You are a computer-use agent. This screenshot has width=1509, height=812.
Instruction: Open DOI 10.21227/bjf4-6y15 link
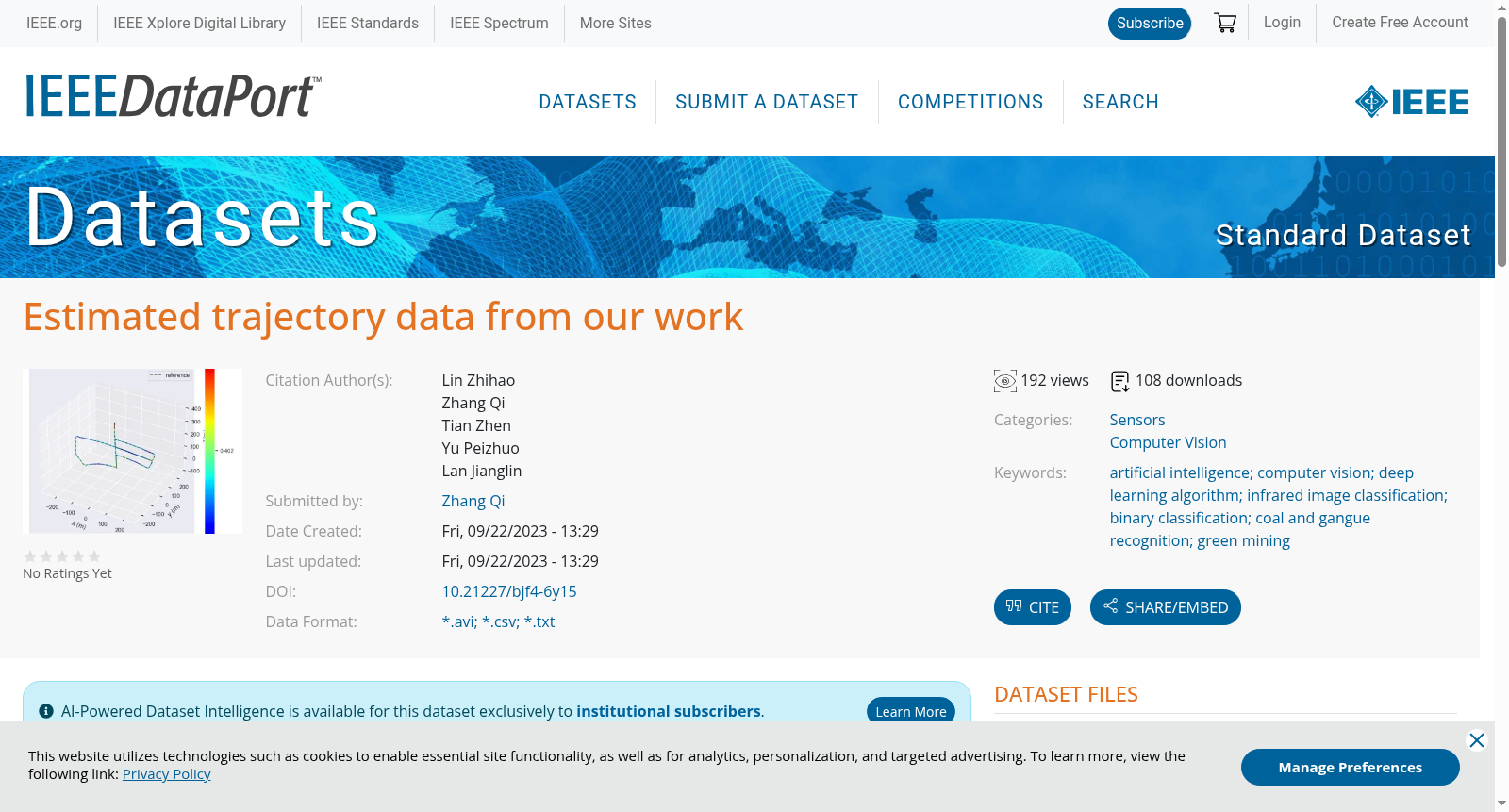tap(509, 591)
